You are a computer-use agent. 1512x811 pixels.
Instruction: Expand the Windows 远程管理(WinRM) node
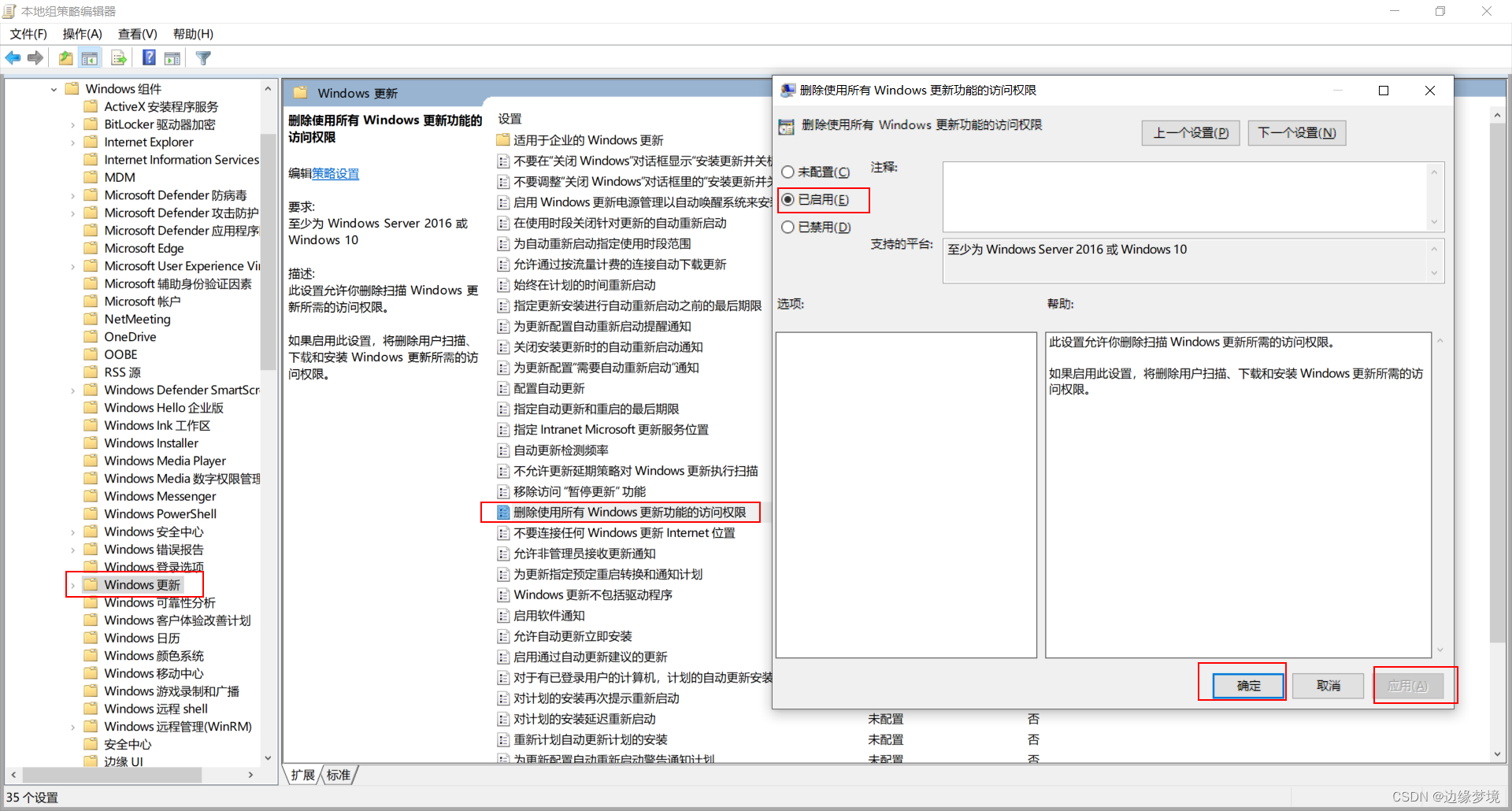click(72, 727)
